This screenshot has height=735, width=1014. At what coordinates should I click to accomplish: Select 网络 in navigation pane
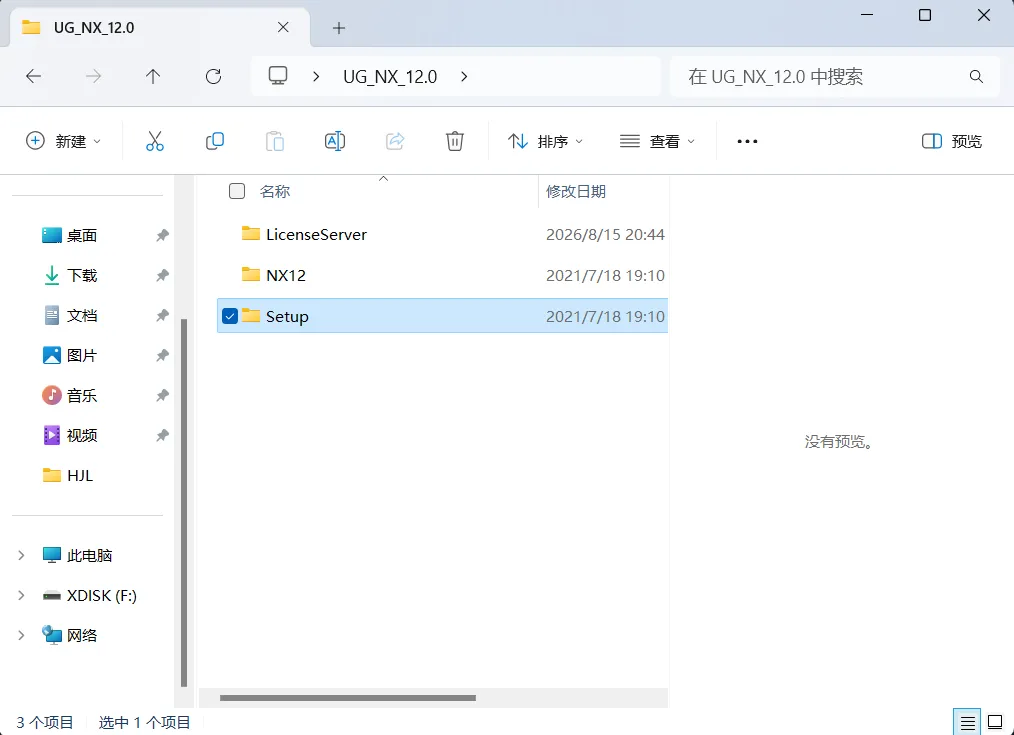(x=81, y=635)
